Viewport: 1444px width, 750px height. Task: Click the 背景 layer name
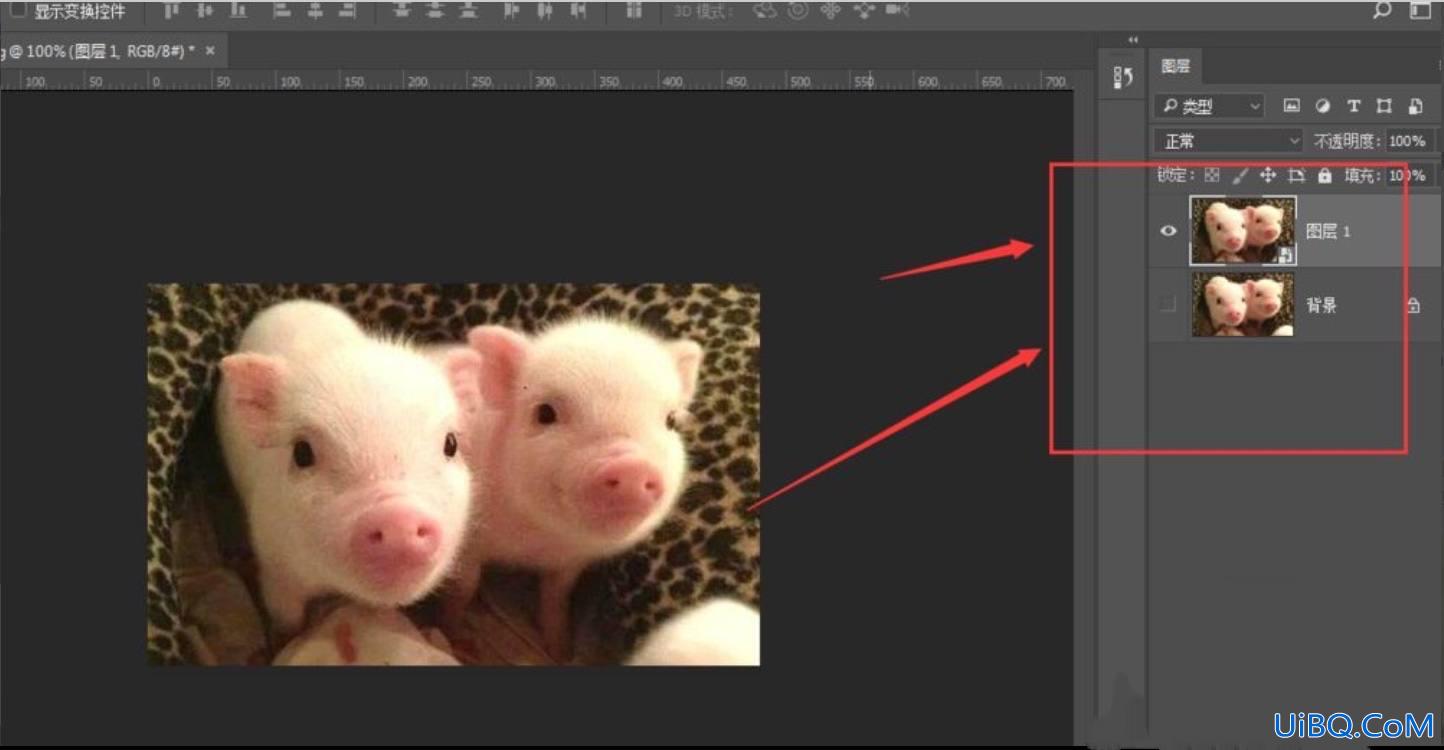coord(1322,305)
